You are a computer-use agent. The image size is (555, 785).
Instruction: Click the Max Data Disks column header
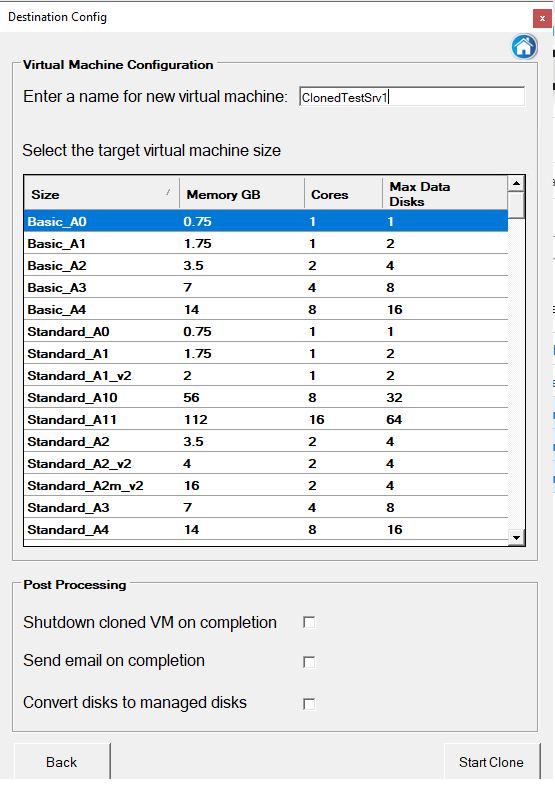tap(445, 194)
